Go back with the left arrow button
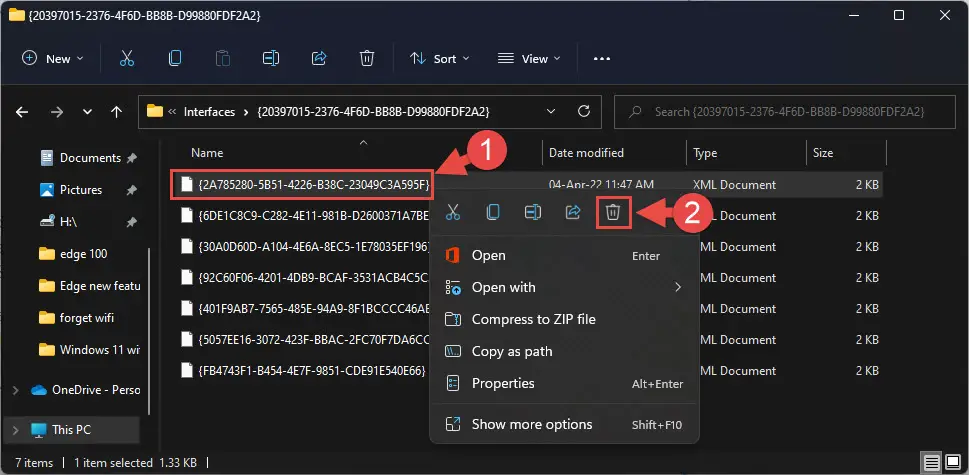Image resolution: width=969 pixels, height=475 pixels. [x=22, y=112]
